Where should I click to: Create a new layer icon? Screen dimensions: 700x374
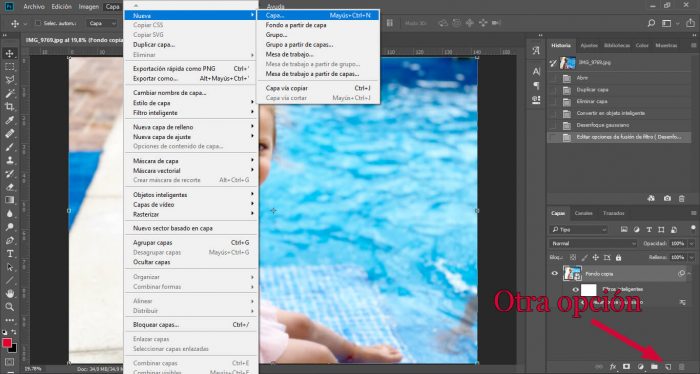[x=668, y=366]
